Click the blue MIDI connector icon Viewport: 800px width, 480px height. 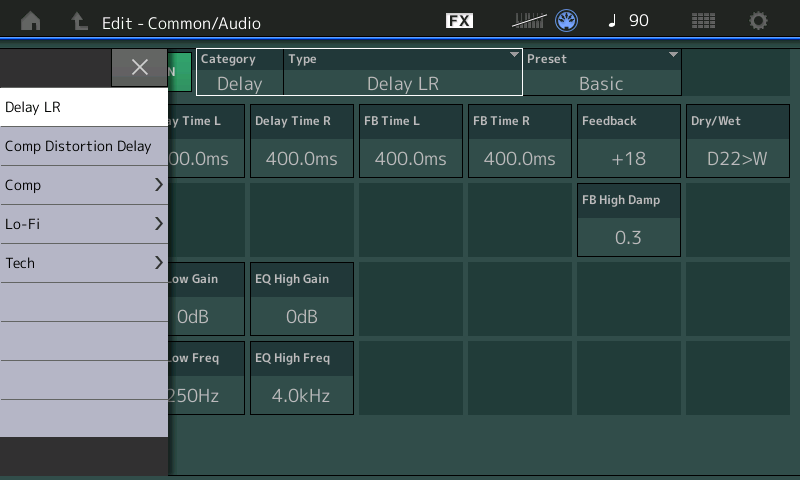[x=567, y=21]
